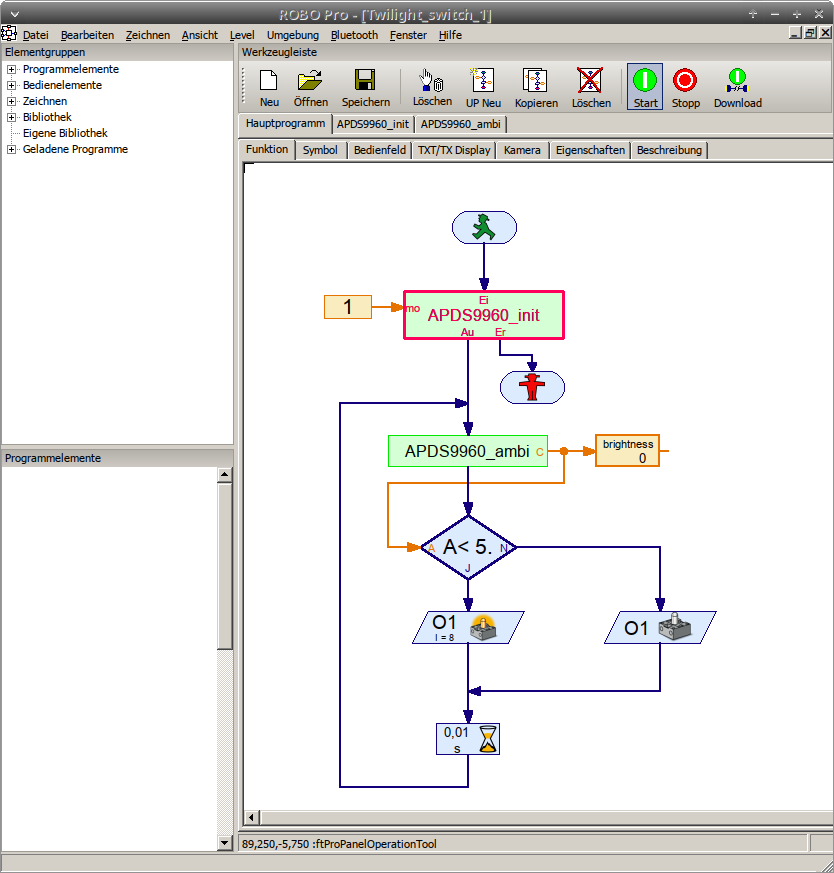Open the Hilfe menu
The height and width of the screenshot is (873, 834).
pyautogui.click(x=450, y=35)
